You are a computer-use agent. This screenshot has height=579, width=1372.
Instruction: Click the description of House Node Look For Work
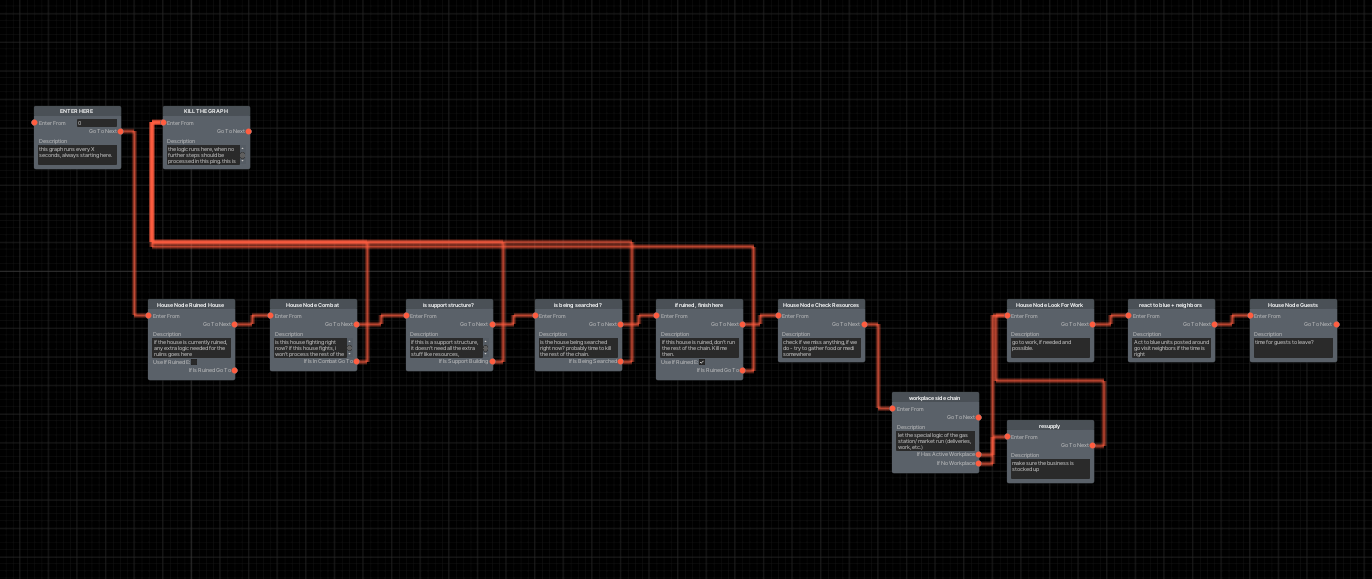1048,347
